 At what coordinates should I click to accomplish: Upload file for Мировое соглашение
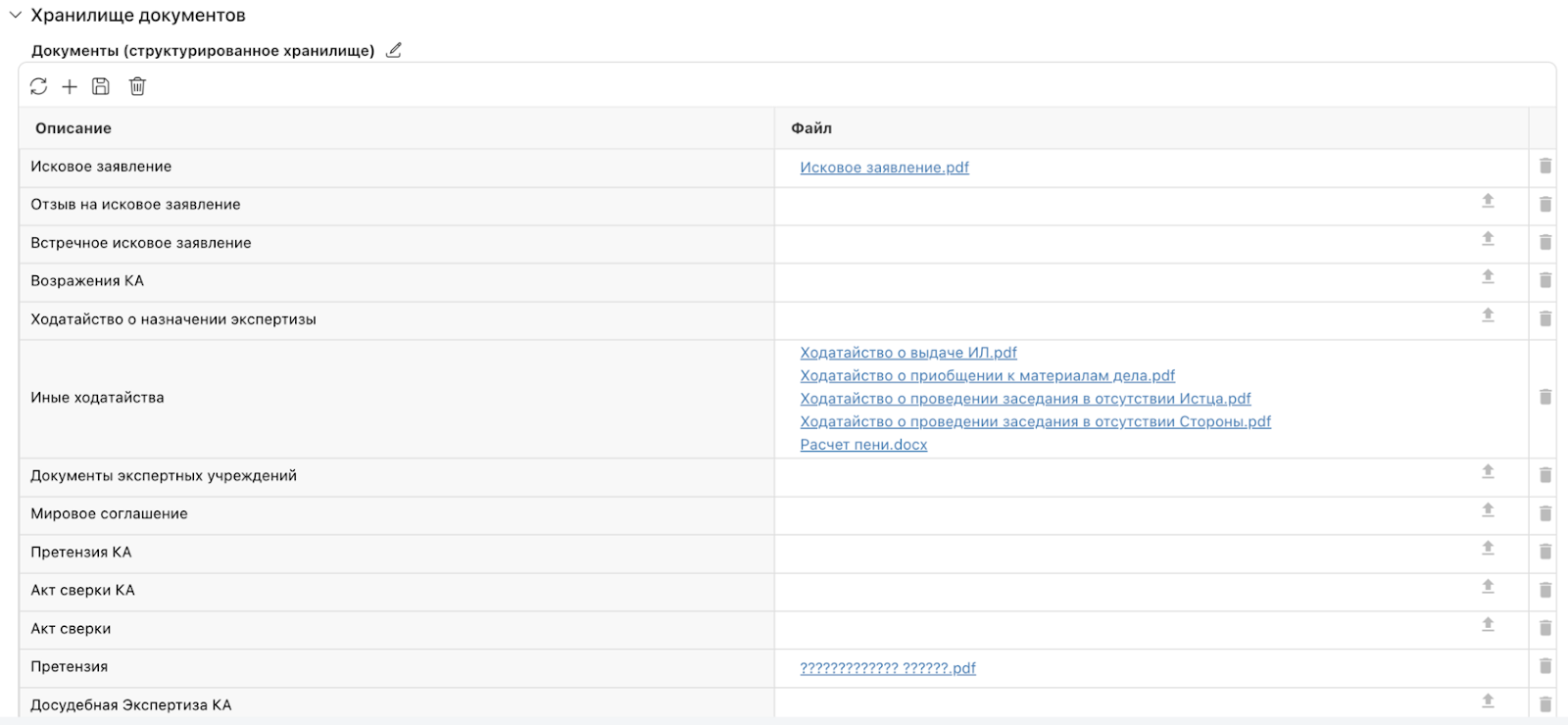[x=1488, y=510]
